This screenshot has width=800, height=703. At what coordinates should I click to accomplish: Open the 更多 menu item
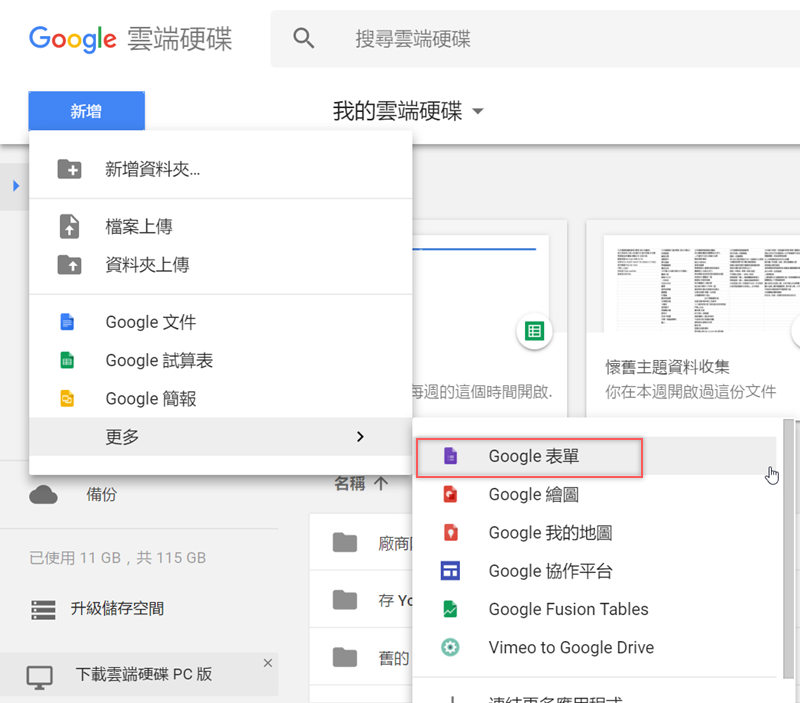220,437
